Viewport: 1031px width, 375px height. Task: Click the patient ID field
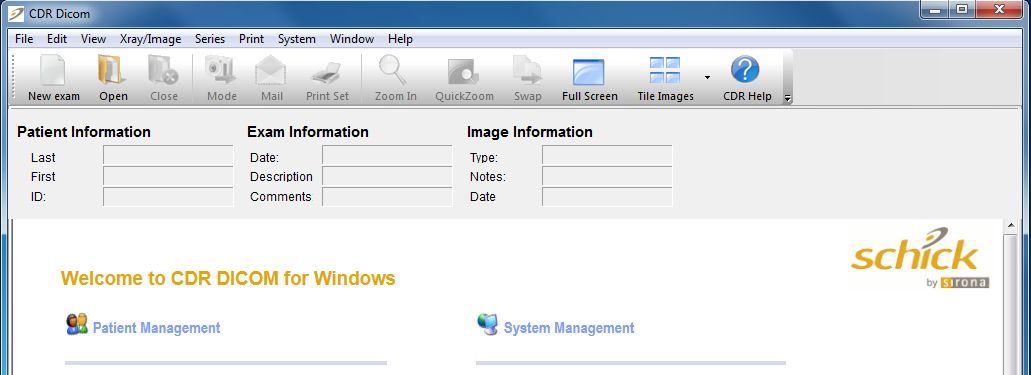coord(168,197)
